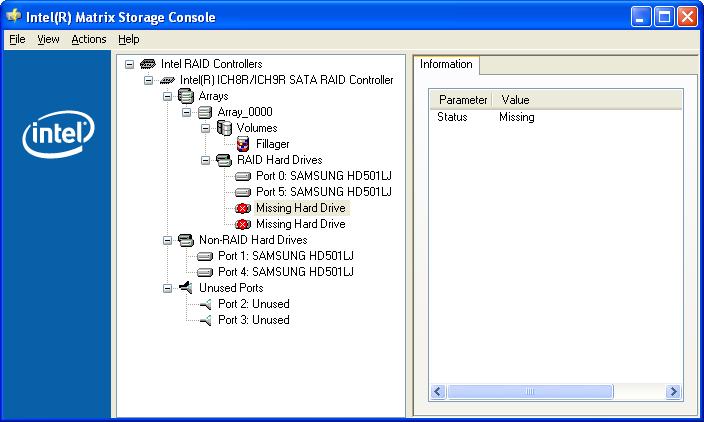
Task: Click the ICH8R/ICH9R SATA controller icon
Action: pyautogui.click(x=167, y=80)
